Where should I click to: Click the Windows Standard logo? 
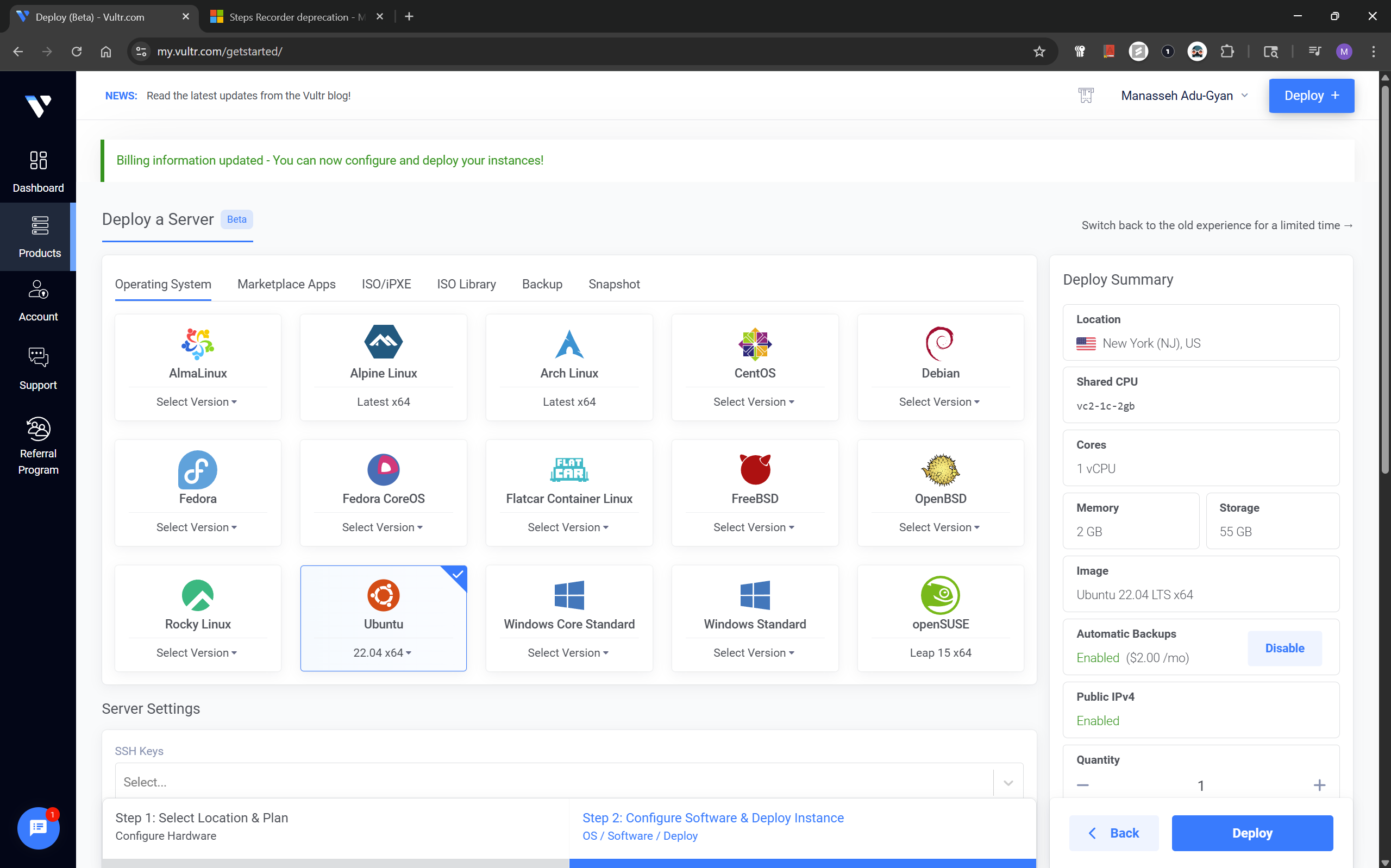point(754,594)
